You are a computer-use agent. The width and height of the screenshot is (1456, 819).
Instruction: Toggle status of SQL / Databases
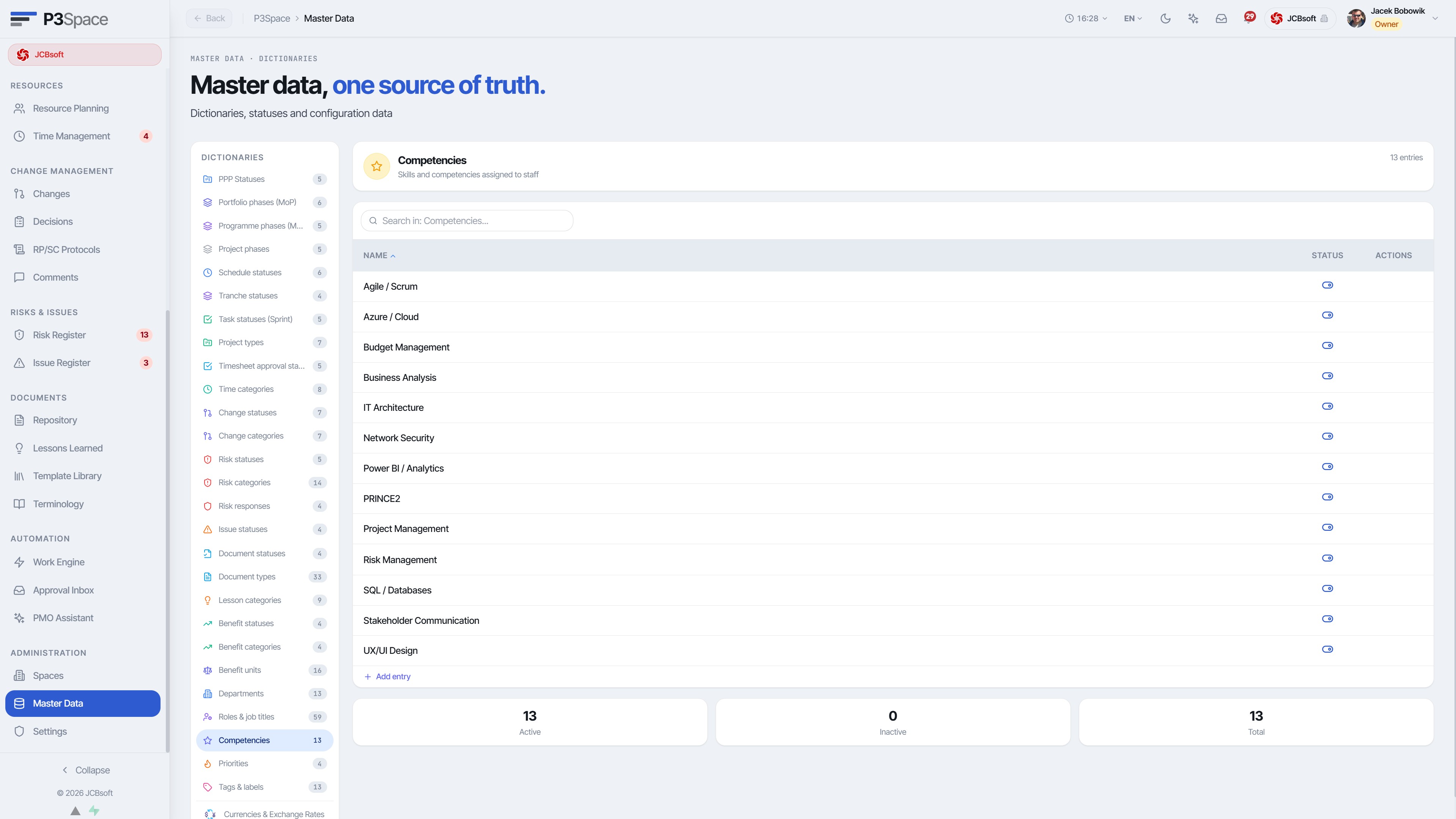[1328, 588]
